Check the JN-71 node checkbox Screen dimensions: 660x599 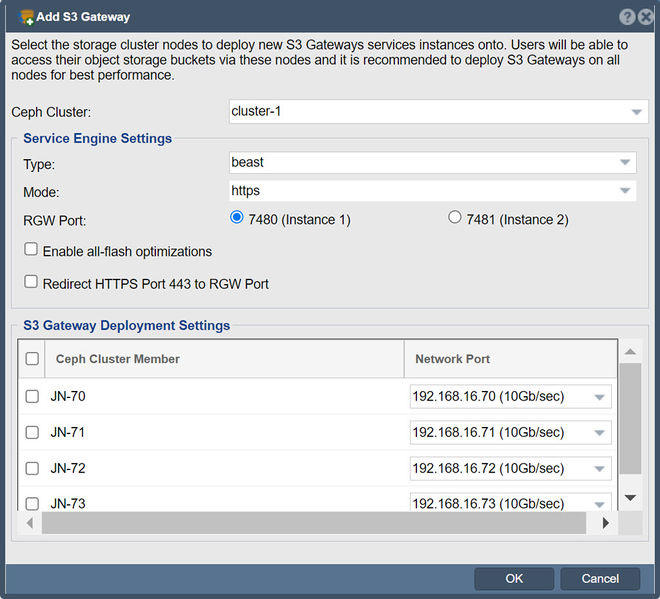[x=32, y=432]
